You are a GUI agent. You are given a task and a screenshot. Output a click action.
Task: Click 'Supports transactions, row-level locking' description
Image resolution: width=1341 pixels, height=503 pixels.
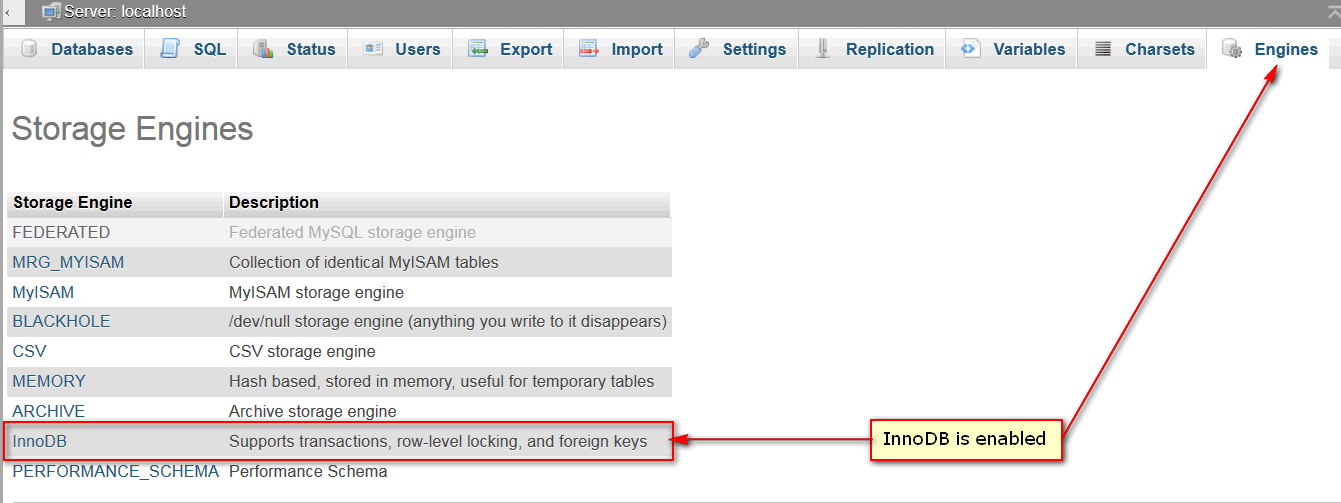click(x=438, y=441)
